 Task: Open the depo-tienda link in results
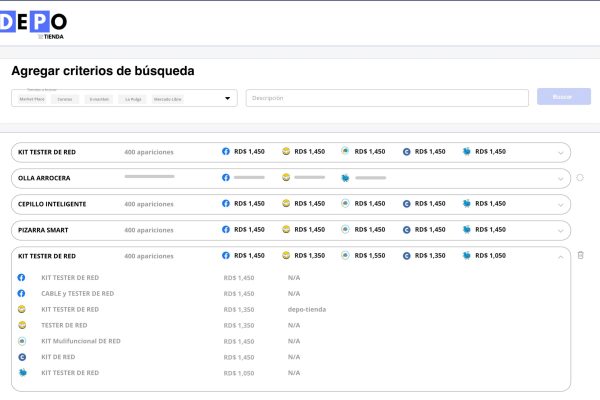(306, 309)
